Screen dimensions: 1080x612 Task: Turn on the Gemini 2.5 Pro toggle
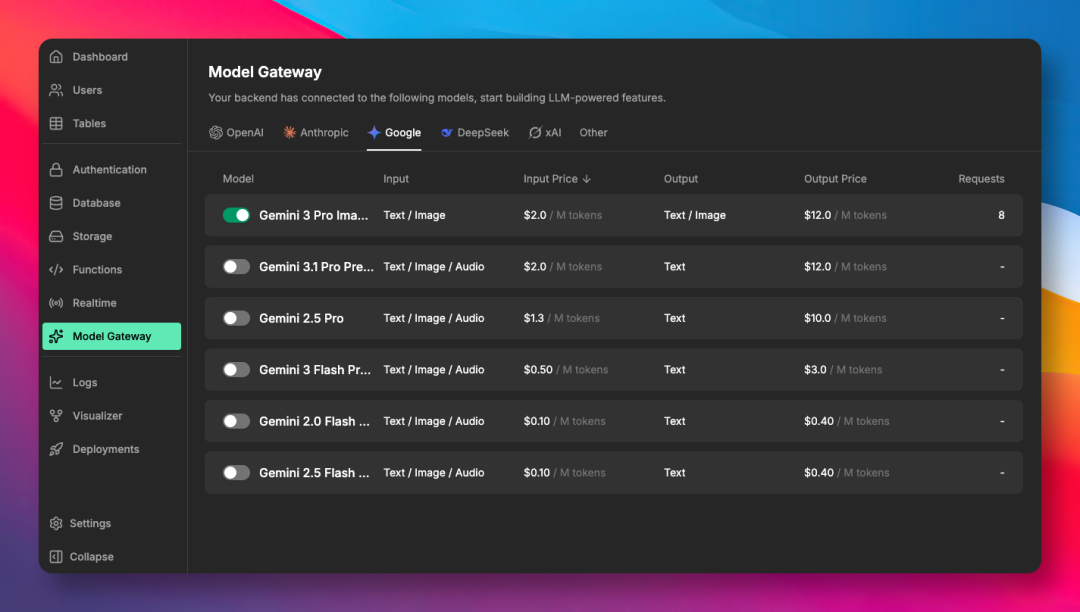click(x=236, y=318)
